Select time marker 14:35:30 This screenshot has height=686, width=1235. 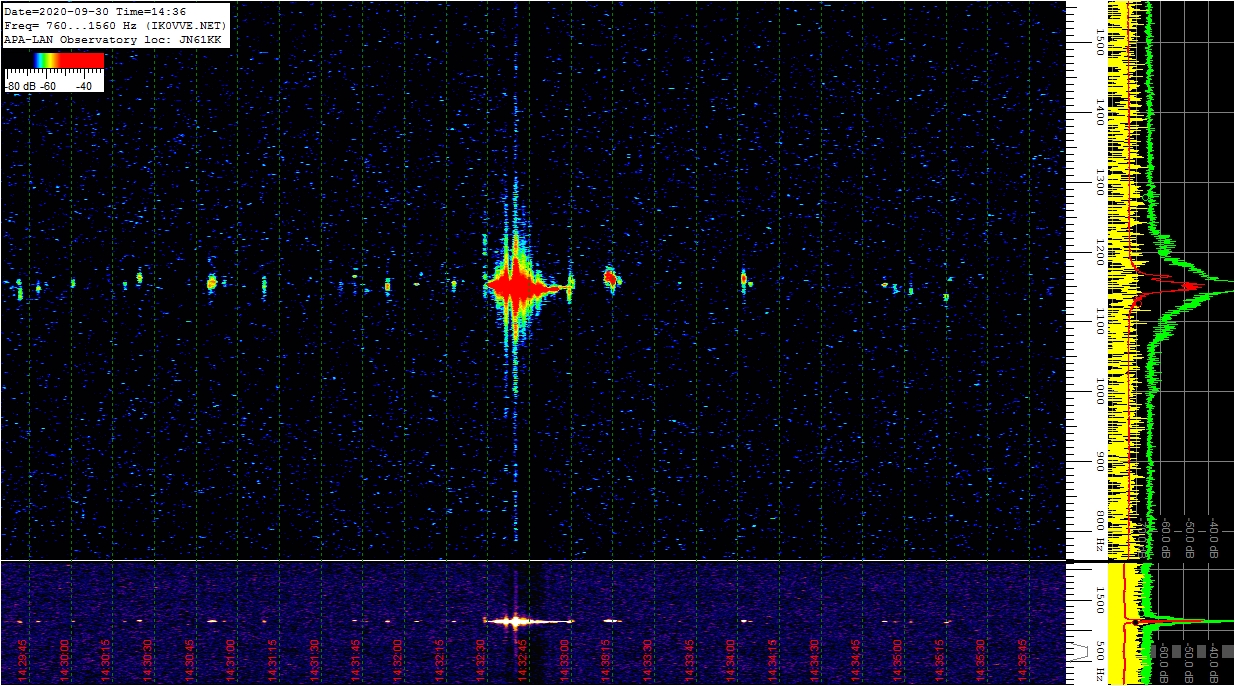click(x=981, y=662)
